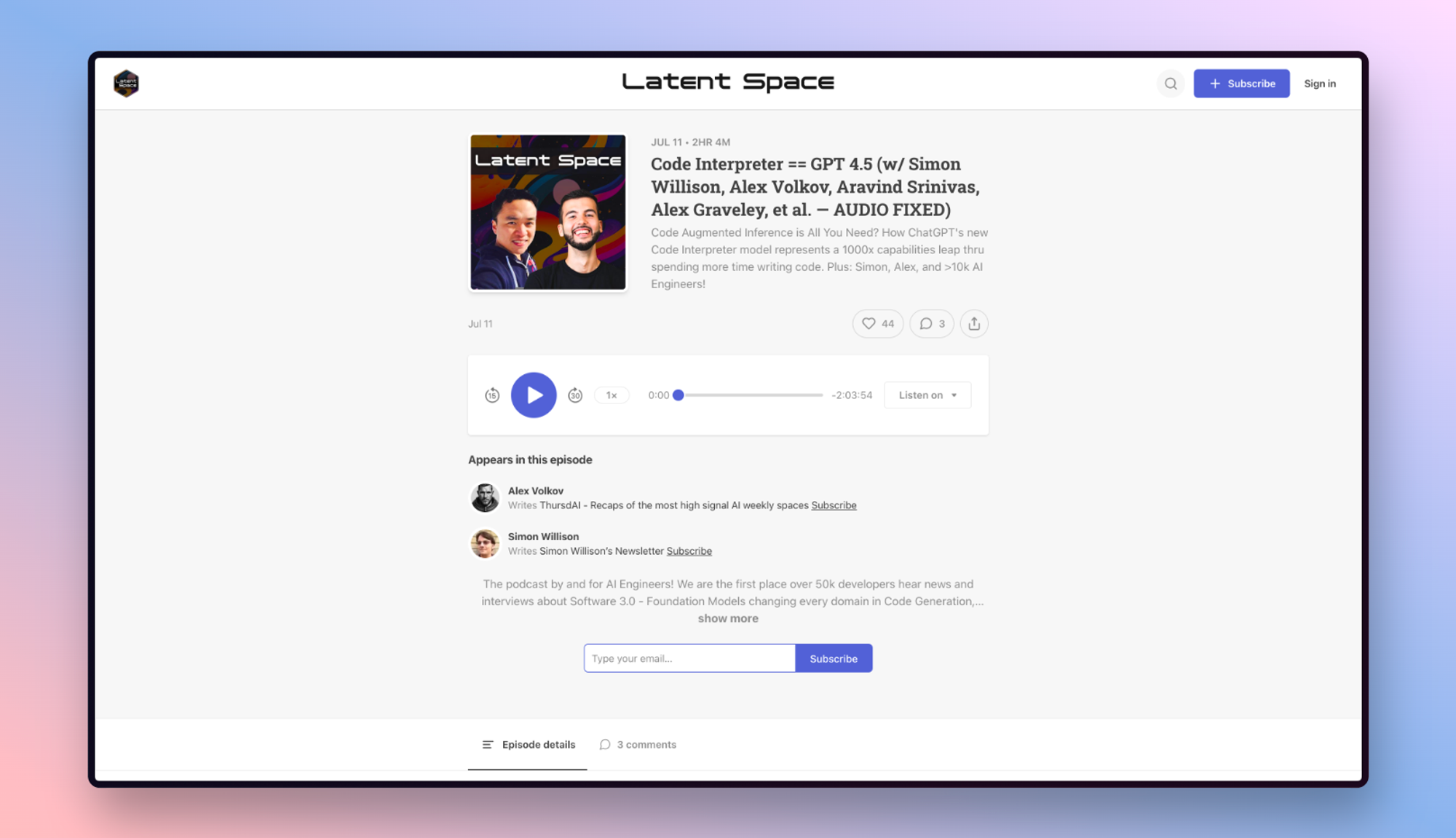Expand description with show more
The image size is (1456, 838).
click(728, 618)
